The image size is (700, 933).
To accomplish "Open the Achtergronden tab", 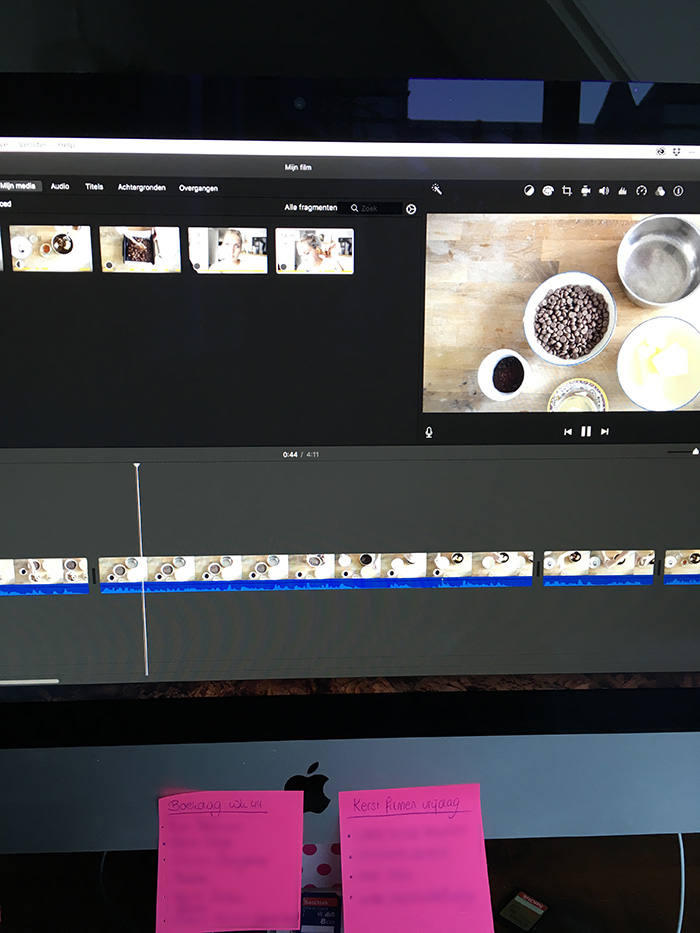I will coord(142,187).
